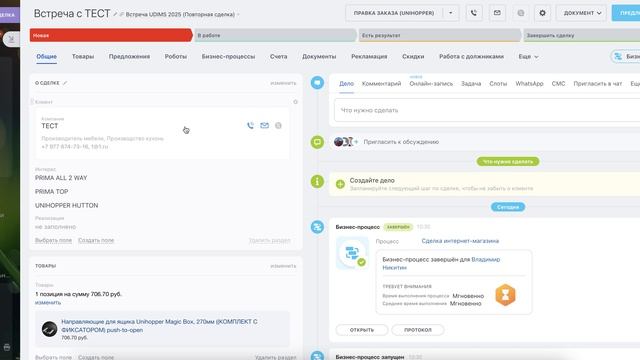The height and width of the screenshot is (360, 640).
Task: Select the СМС timeline tab
Action: (558, 84)
